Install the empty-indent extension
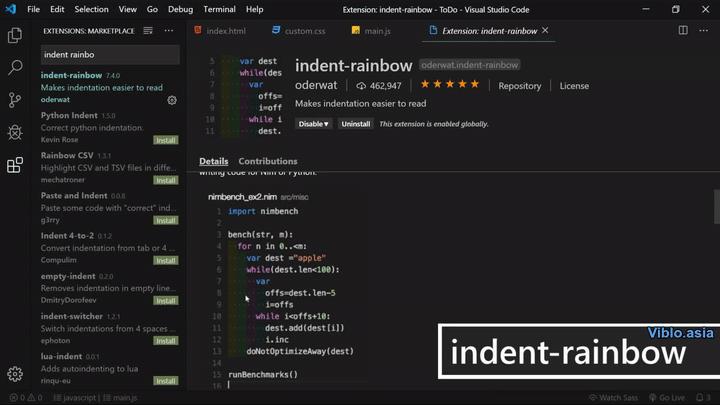The height and width of the screenshot is (405, 720). click(166, 301)
